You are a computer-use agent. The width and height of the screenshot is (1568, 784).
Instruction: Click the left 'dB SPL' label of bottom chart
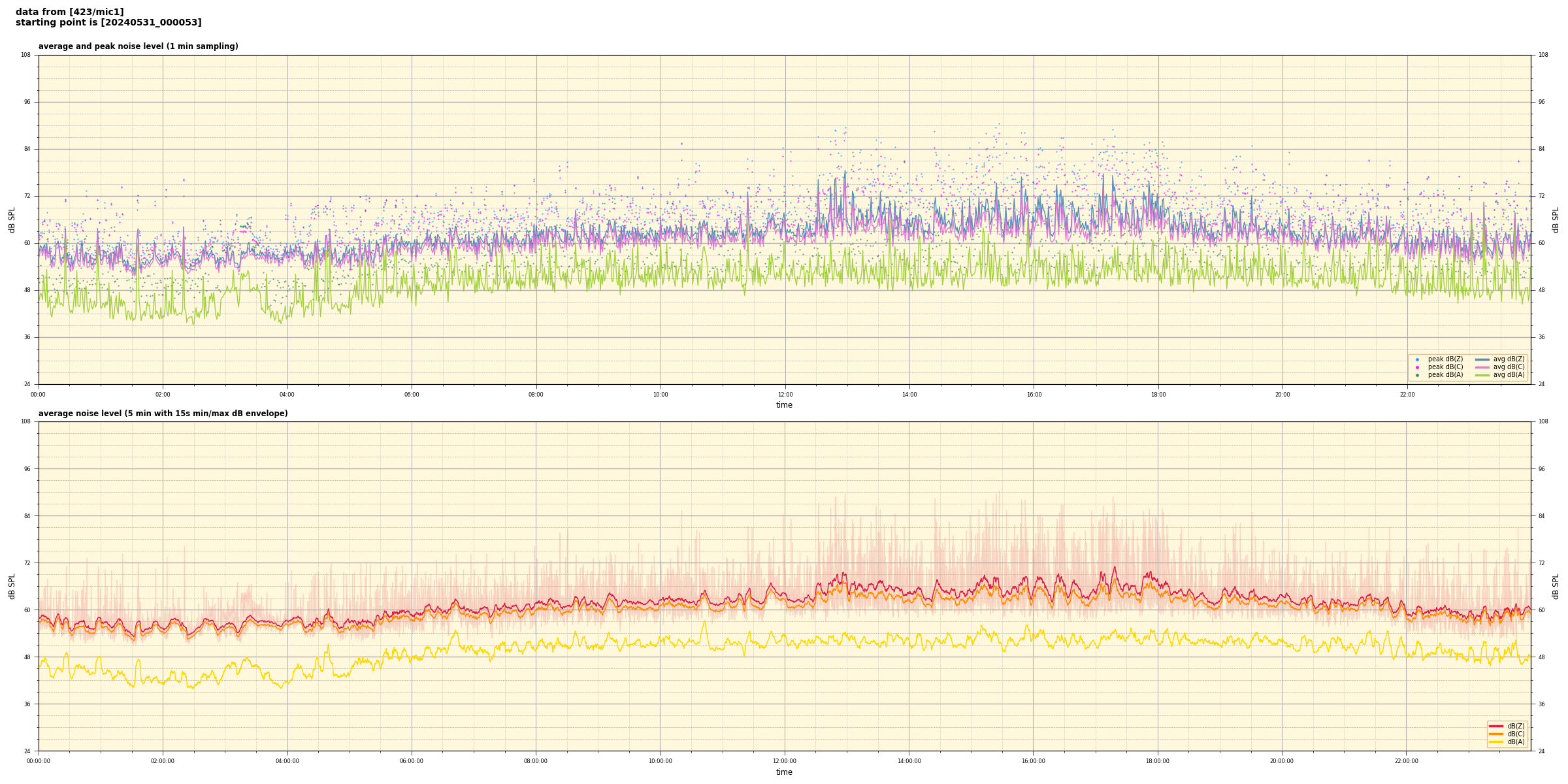tap(12, 586)
